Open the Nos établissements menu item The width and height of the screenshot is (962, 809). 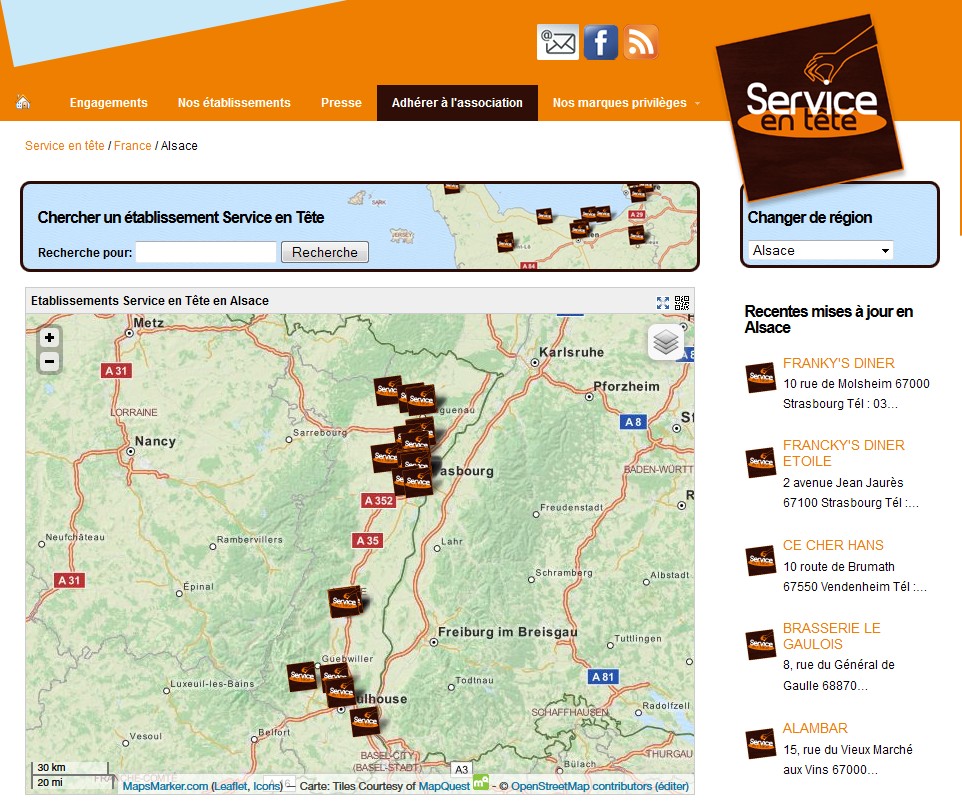[234, 102]
